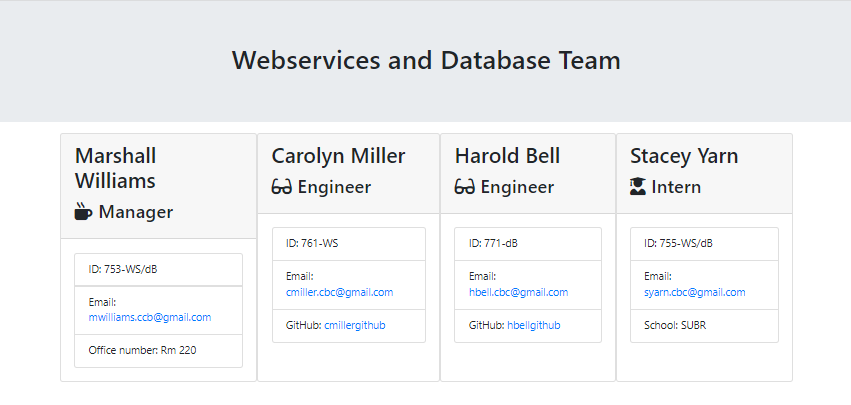The width and height of the screenshot is (851, 405).
Task: Click the Manager role label
Action: pyautogui.click(x=136, y=212)
